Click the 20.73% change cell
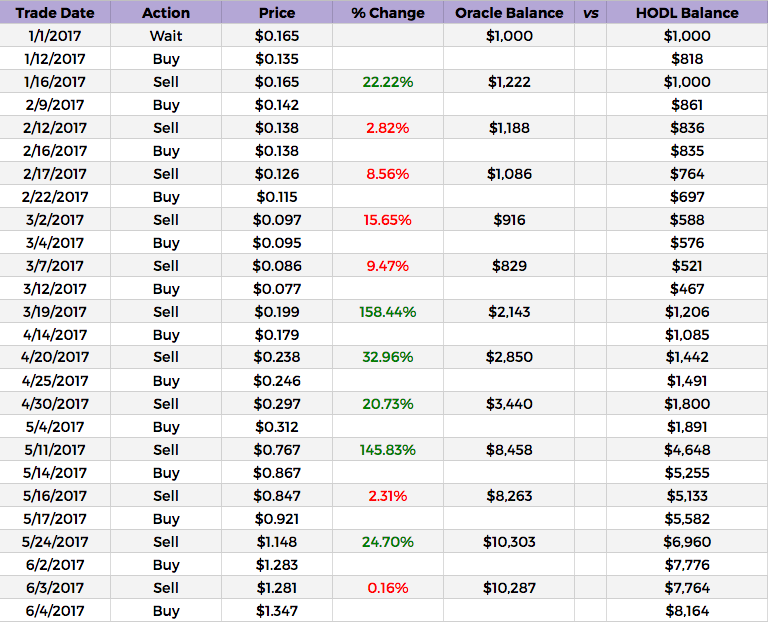The image size is (768, 622). (388, 404)
